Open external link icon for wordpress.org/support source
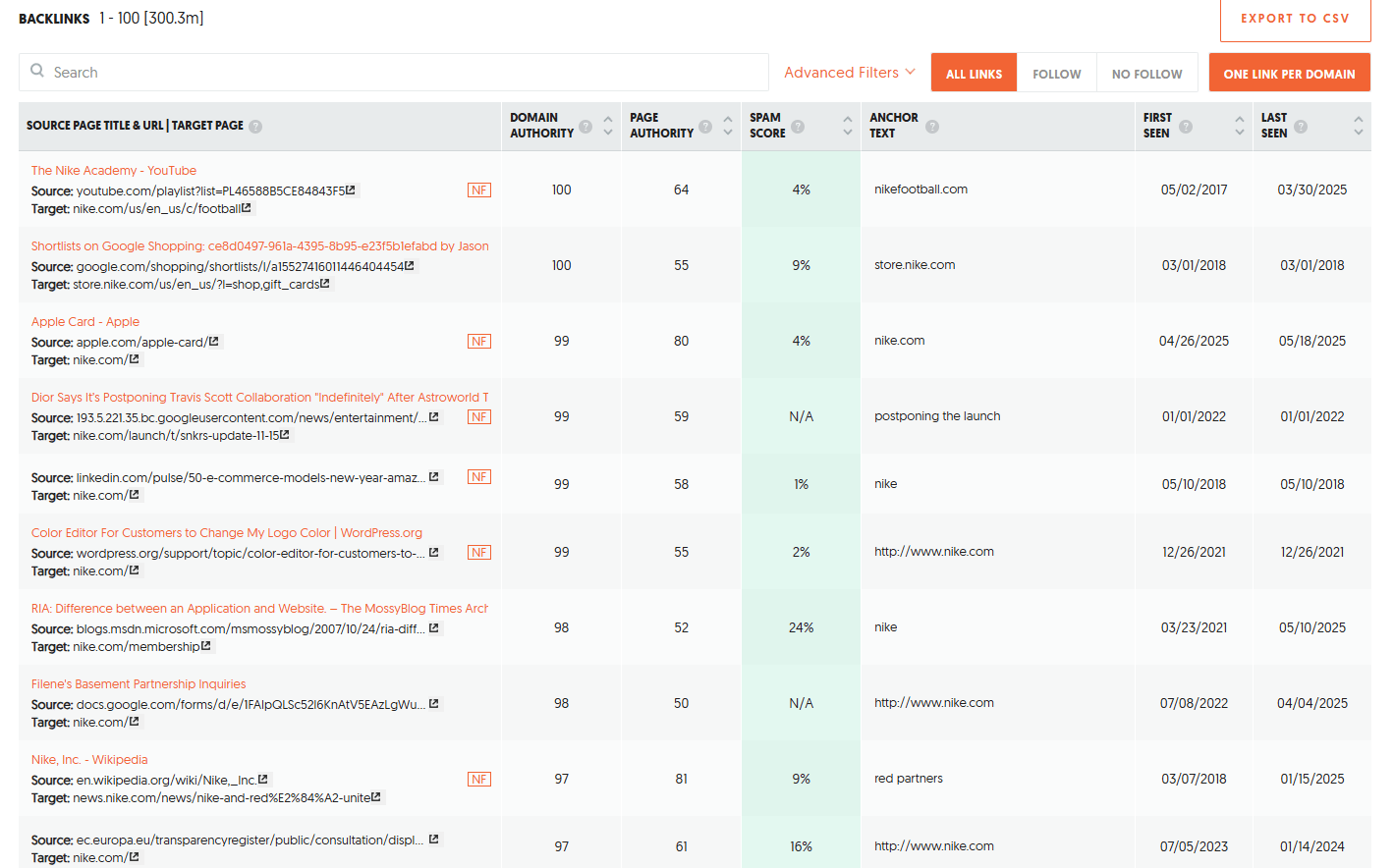Viewport: 1394px width, 868px height. tap(434, 553)
